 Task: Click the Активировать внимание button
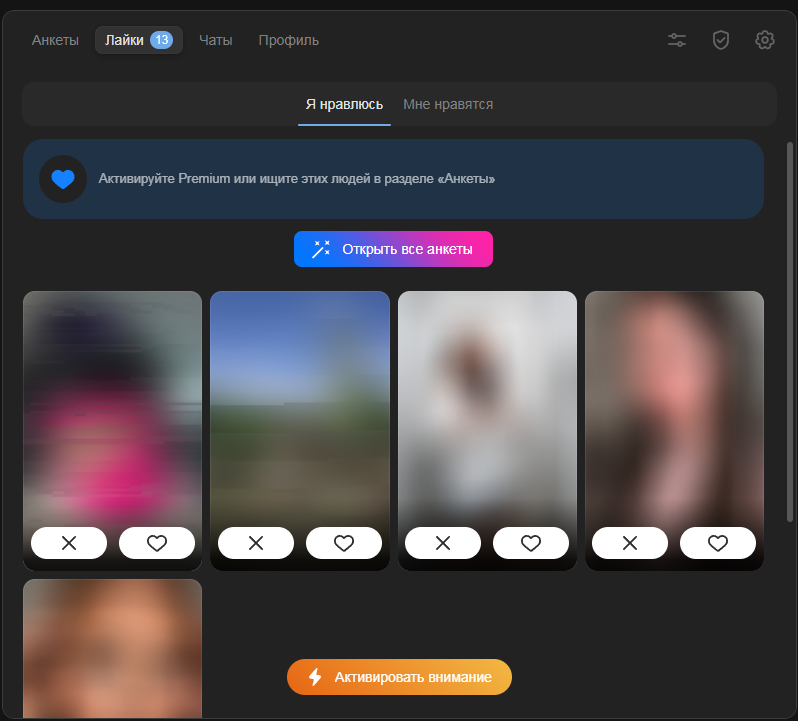click(400, 677)
